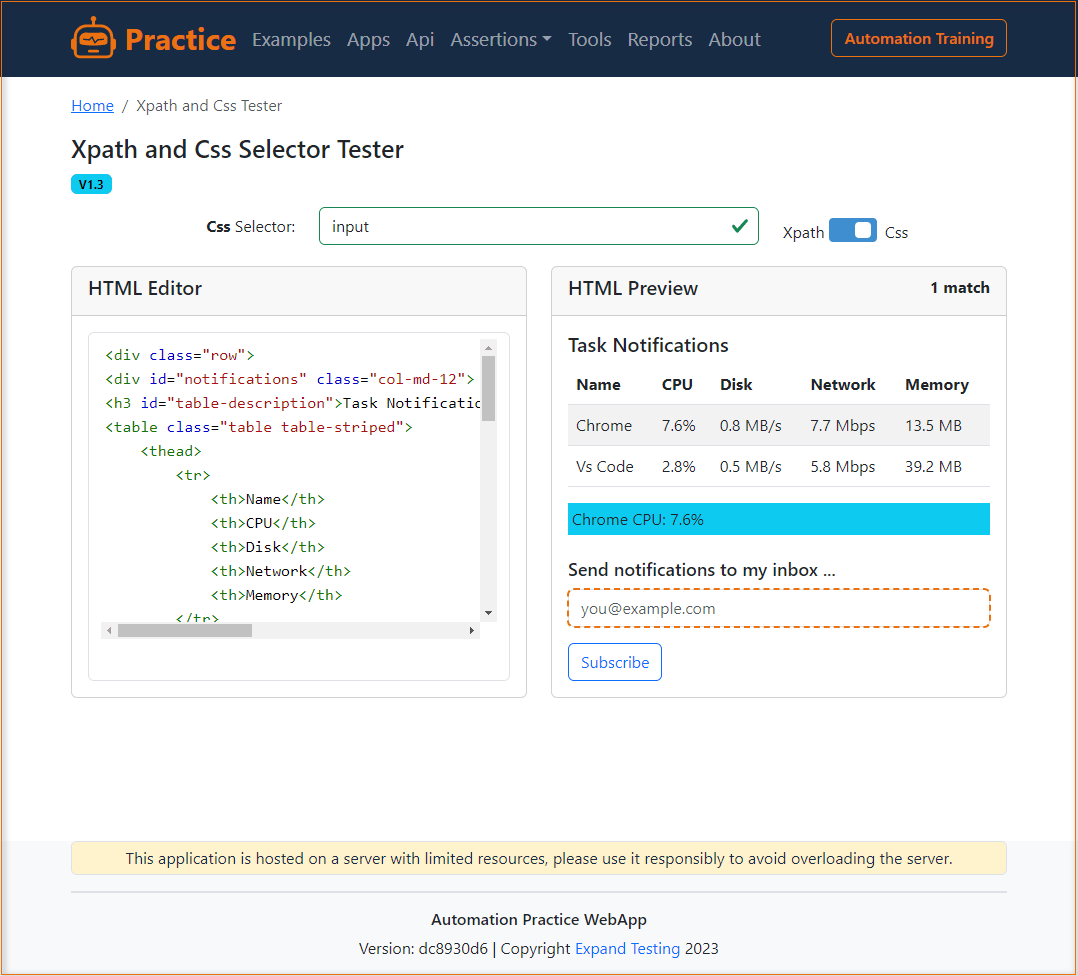
Task: Click the down arrow on the editor scrollbar
Action: pyautogui.click(x=488, y=613)
